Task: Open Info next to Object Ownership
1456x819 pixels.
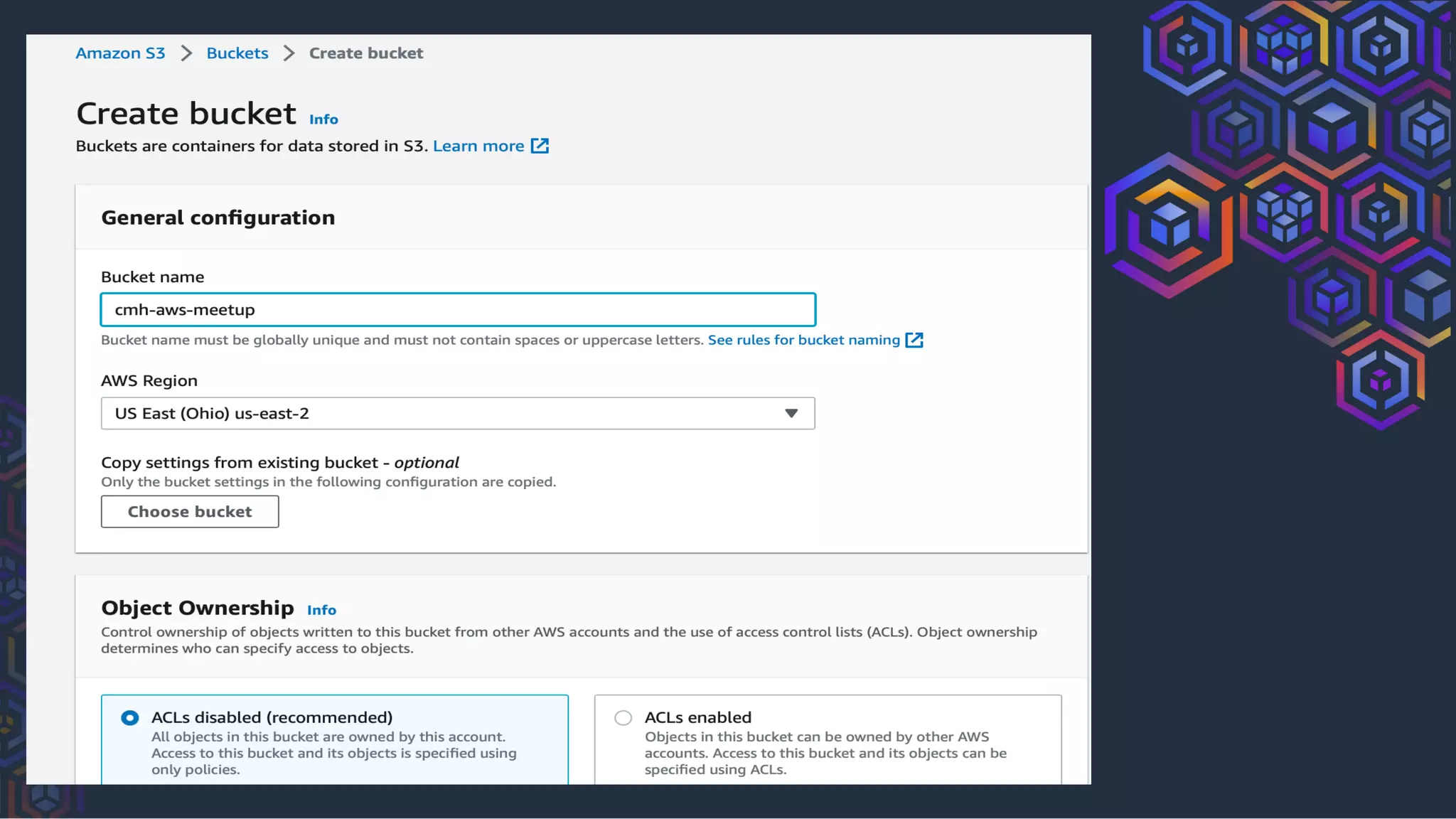Action: (x=321, y=610)
